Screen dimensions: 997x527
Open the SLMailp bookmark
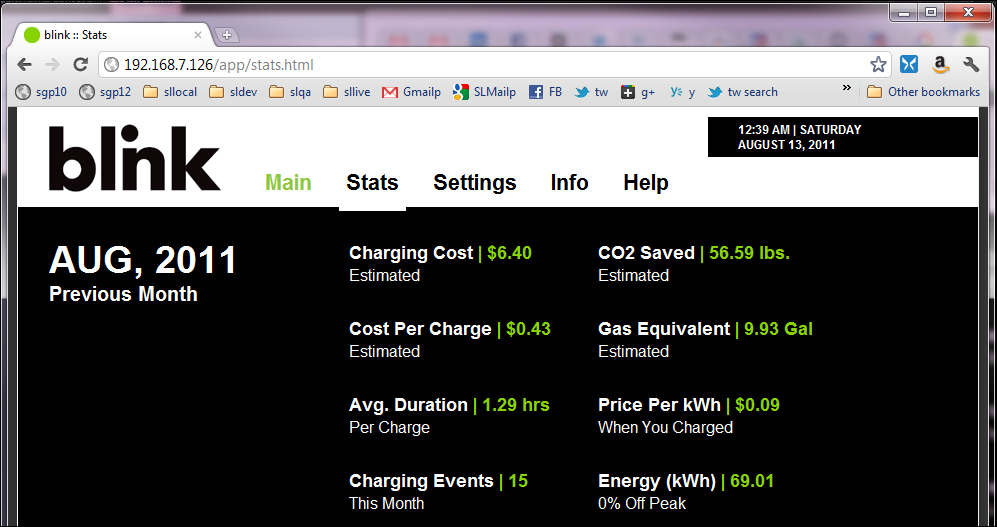tap(484, 92)
